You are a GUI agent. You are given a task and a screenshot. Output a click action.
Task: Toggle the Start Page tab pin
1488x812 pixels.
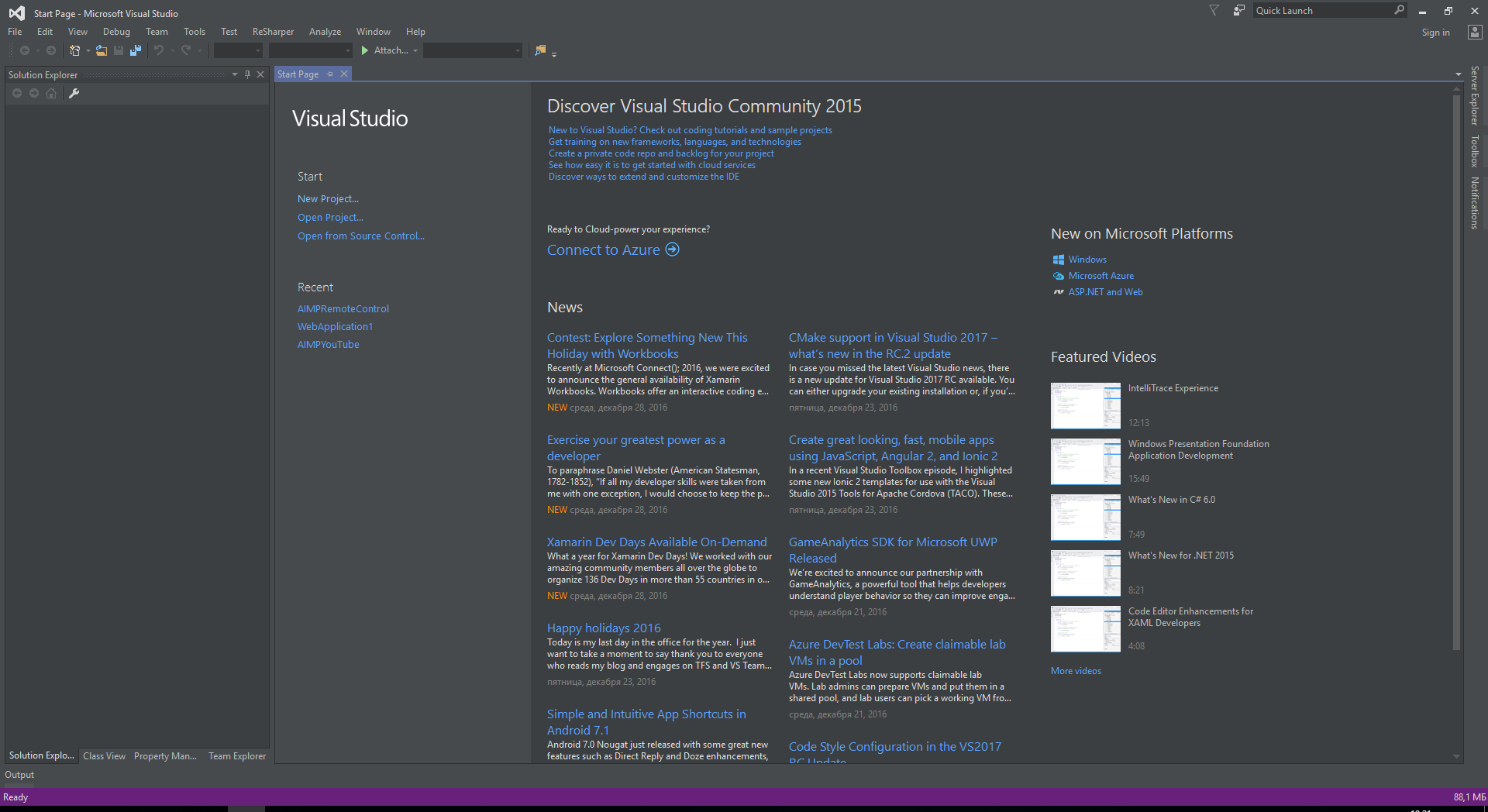(330, 74)
